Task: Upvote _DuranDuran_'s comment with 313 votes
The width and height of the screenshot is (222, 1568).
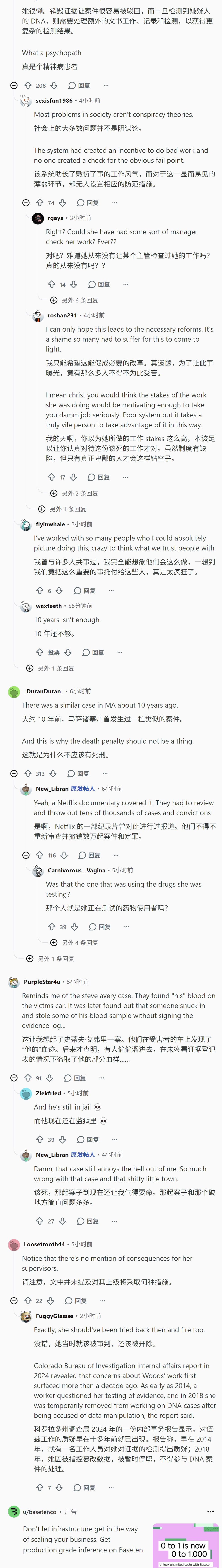Action: (27, 774)
